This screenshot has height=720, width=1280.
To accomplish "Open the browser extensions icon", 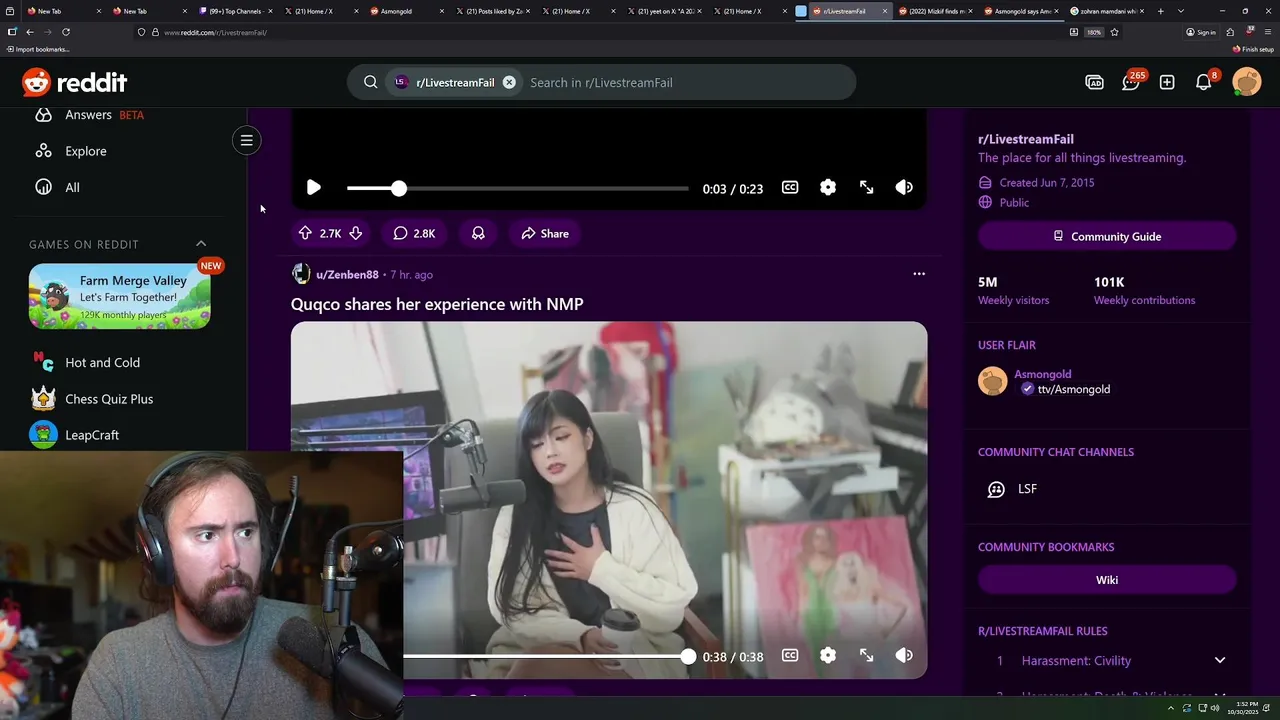I will [x=1230, y=32].
